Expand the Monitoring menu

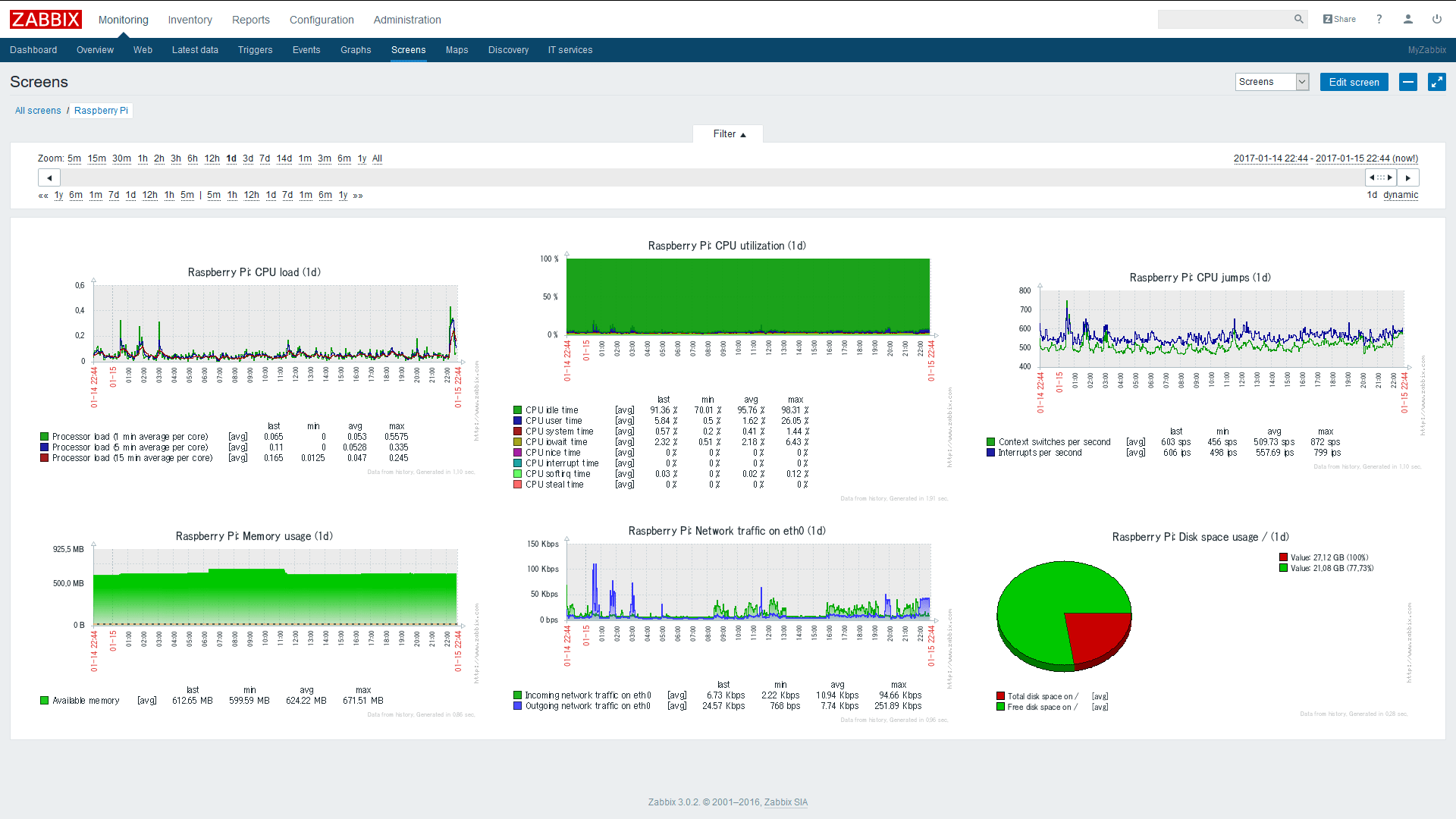pos(123,20)
